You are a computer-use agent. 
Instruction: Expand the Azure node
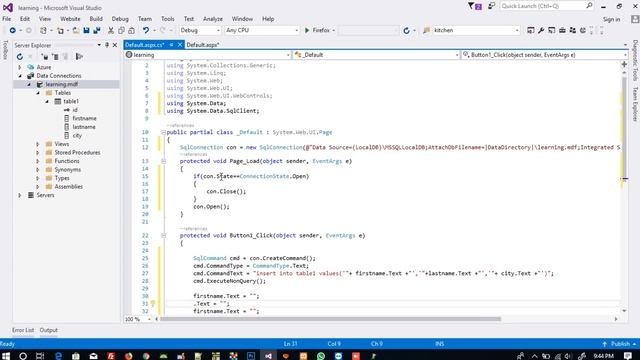[20, 67]
